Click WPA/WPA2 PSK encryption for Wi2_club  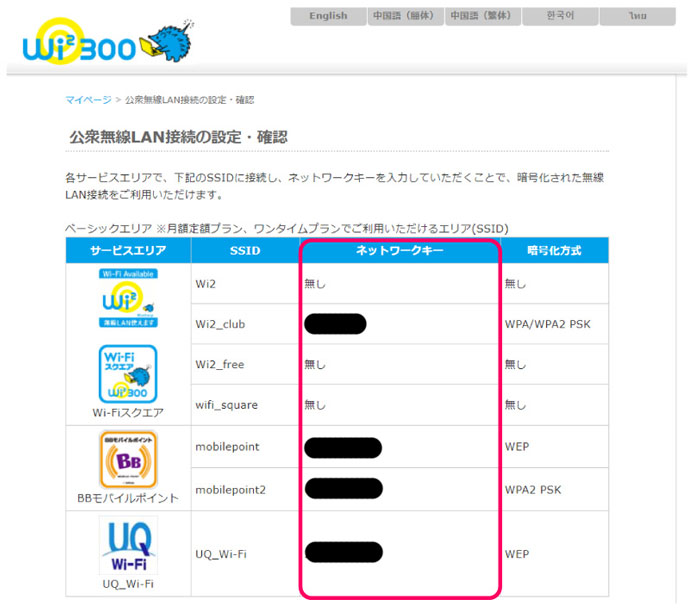click(x=548, y=324)
